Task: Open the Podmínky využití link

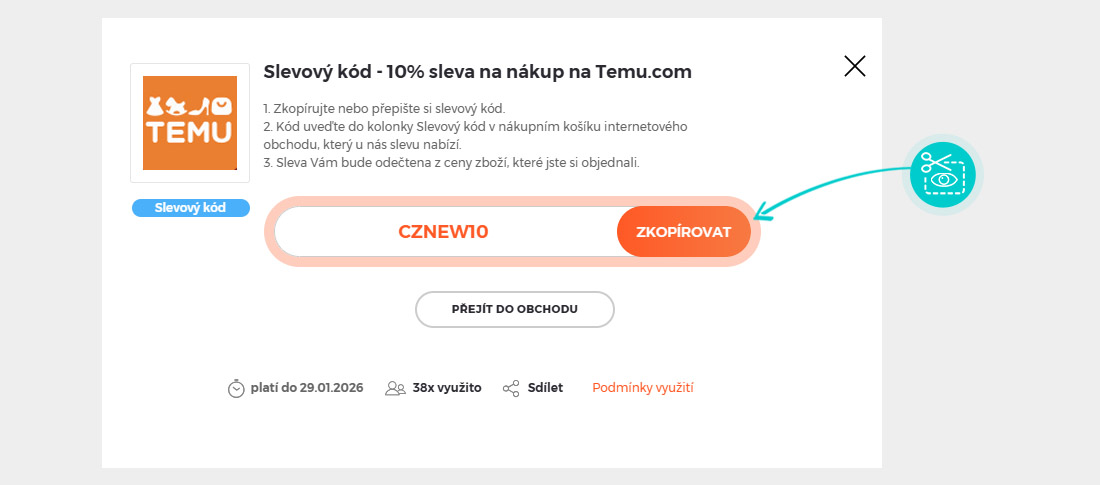Action: coord(643,387)
